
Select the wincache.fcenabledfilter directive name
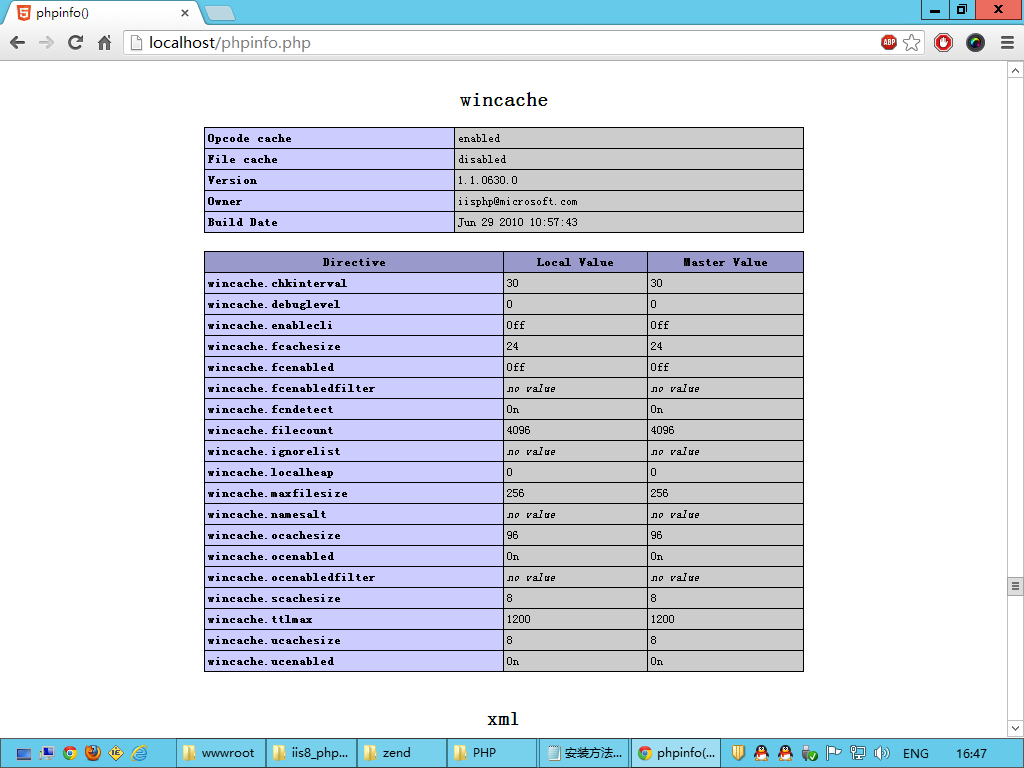click(291, 389)
